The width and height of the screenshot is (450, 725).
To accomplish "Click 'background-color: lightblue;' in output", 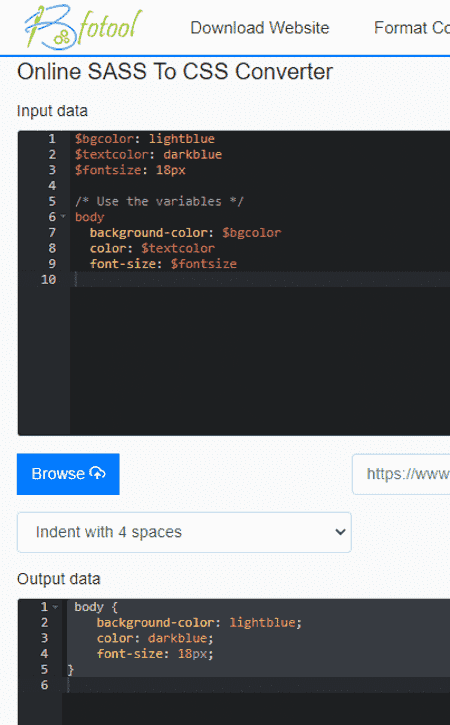I will click(199, 622).
